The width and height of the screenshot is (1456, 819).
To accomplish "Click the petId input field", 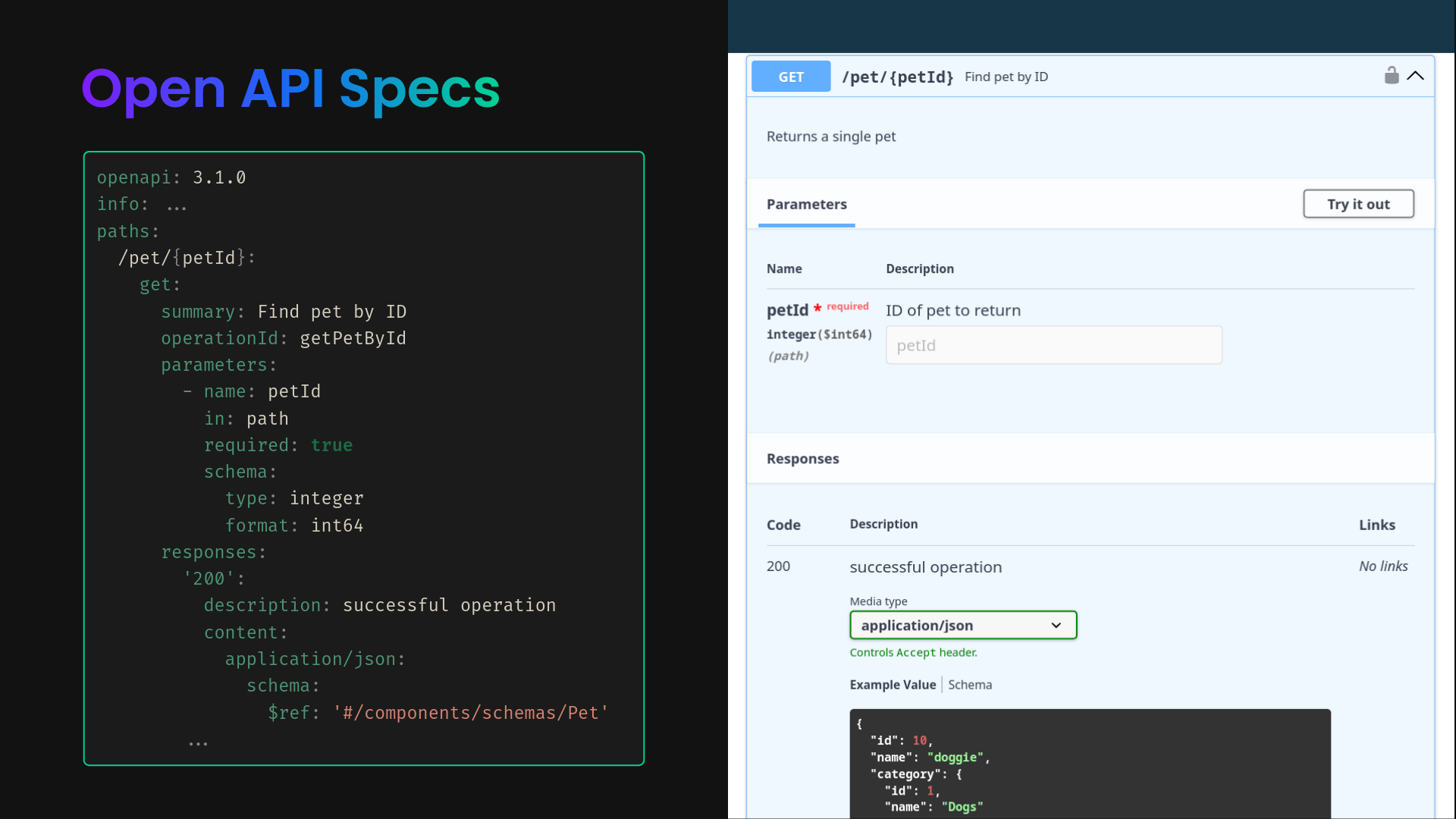I will pos(1053,346).
